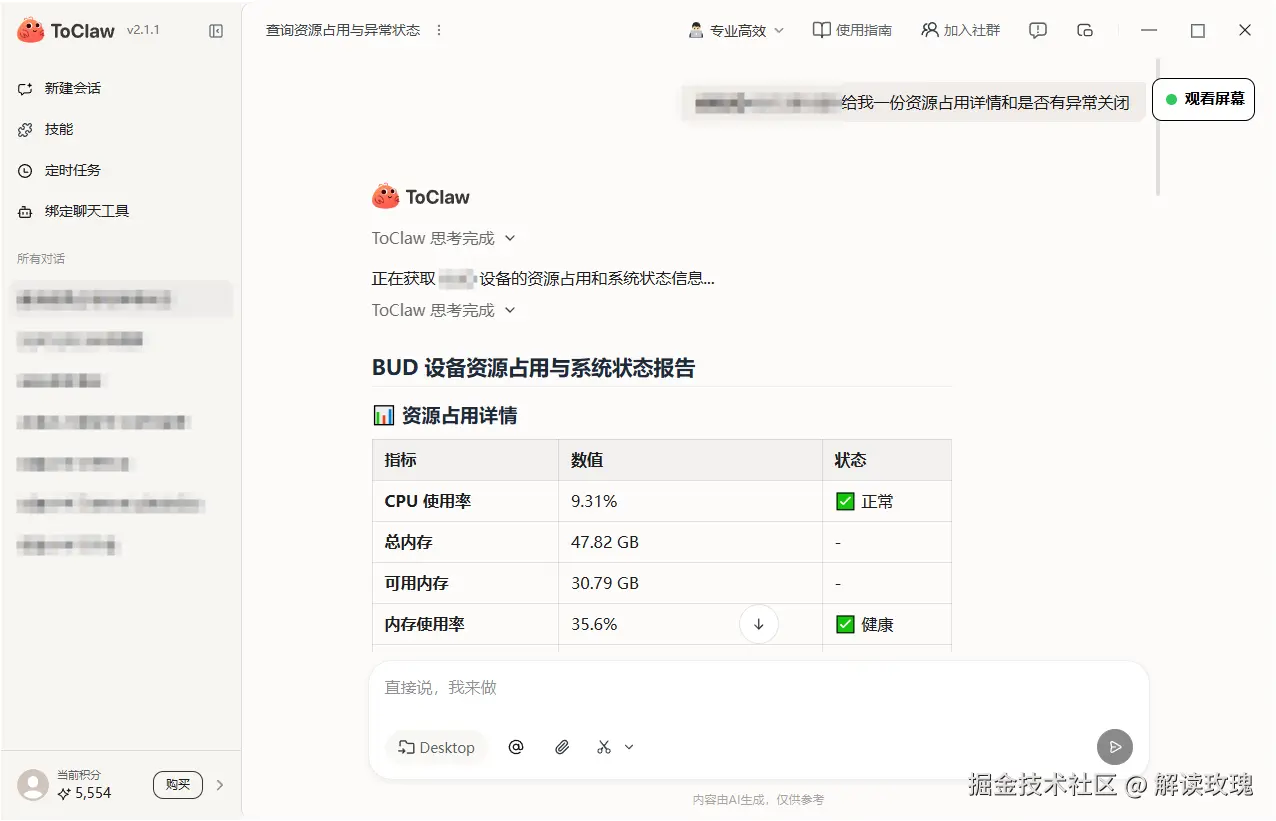Expand first ToClaw 思考完成 thinking section
Image resolution: width=1276 pixels, height=821 pixels.
pos(444,238)
